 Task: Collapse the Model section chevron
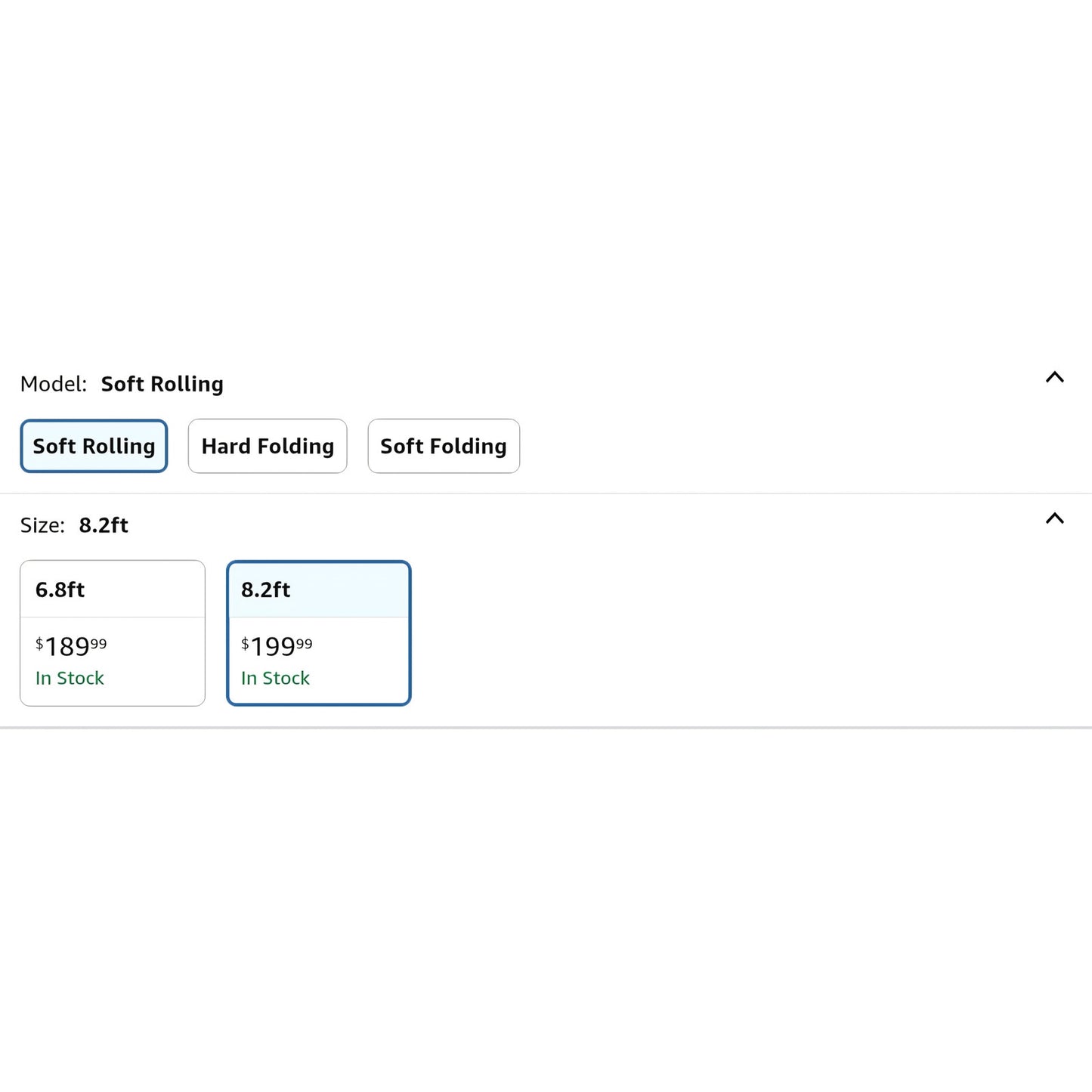1054,377
